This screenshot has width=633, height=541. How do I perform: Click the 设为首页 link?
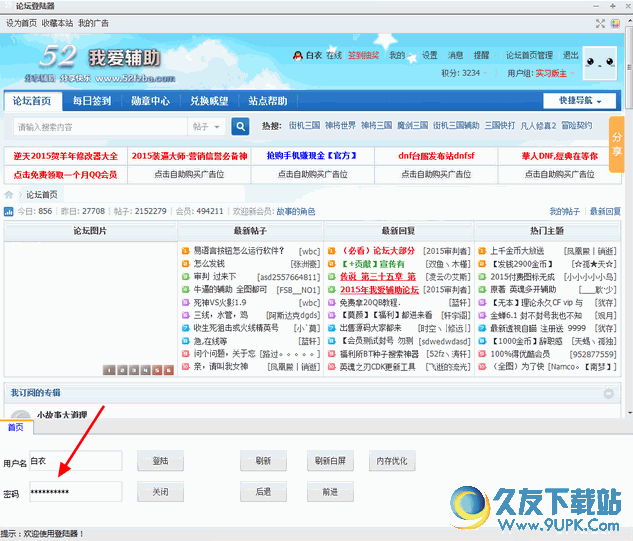click(x=21, y=23)
